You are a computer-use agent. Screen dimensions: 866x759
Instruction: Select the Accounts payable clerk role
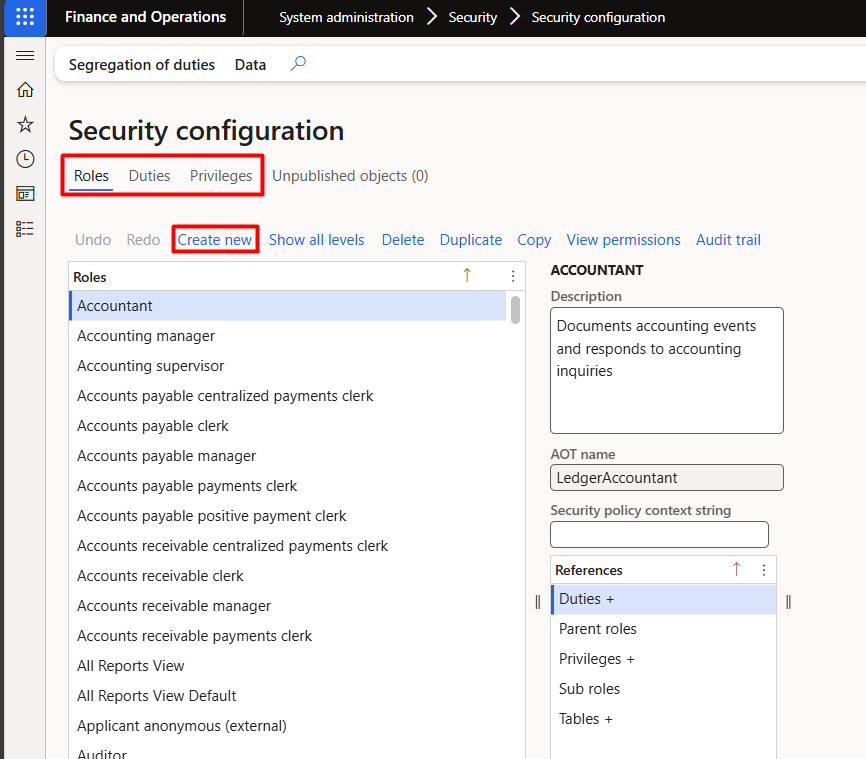[x=288, y=426]
